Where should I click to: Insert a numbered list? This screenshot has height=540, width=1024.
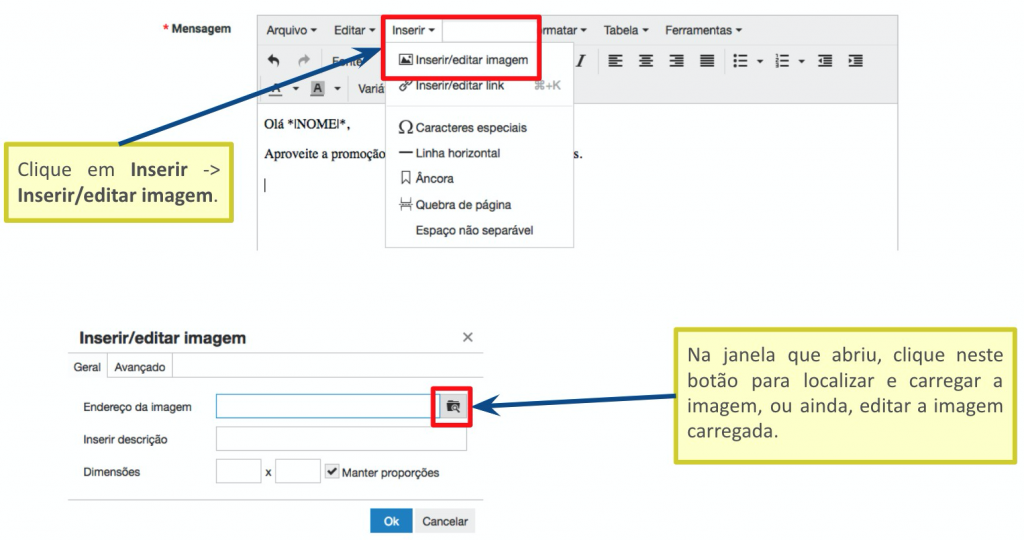(782, 61)
